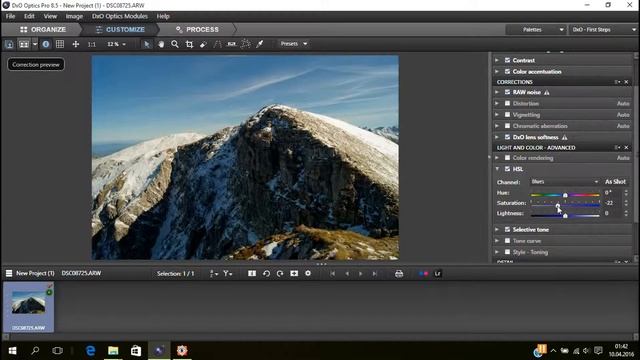Expand the RAW noise section
Viewport: 640px width, 360px height.
(x=497, y=92)
